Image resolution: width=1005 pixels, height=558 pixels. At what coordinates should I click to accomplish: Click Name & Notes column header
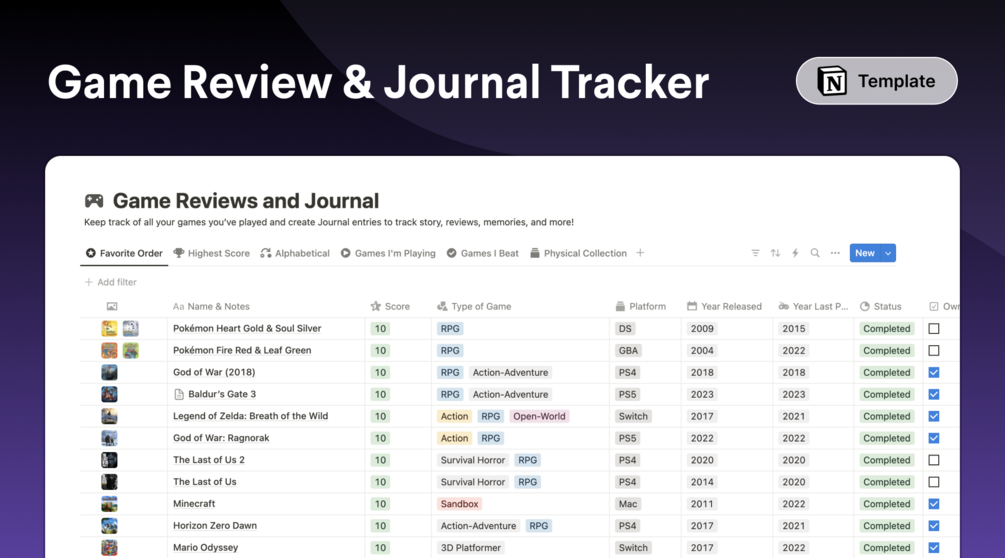pos(212,306)
